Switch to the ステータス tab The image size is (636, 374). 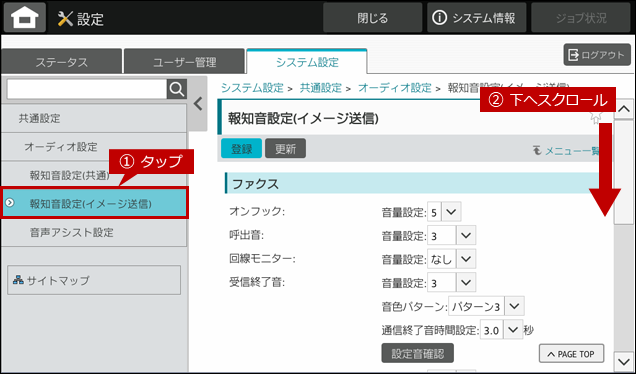pos(62,62)
